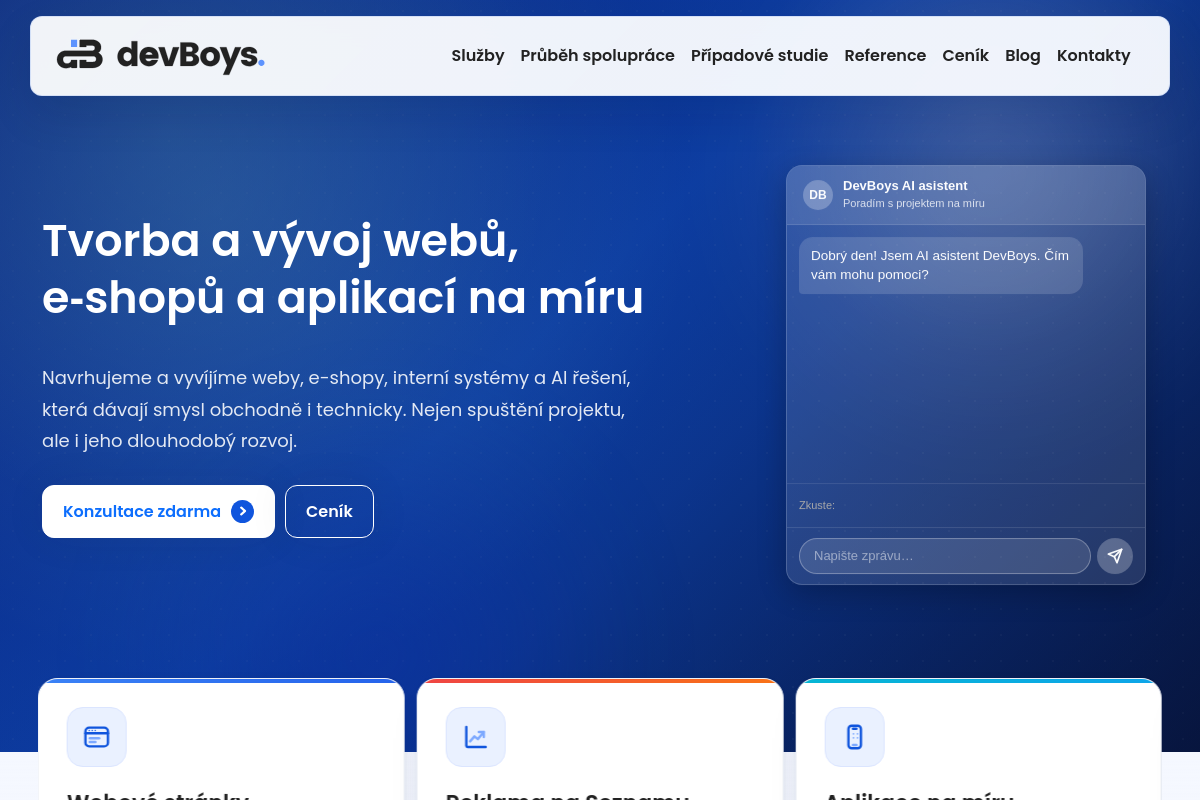Open Případové studie page
Image resolution: width=1200 pixels, height=800 pixels.
(759, 56)
